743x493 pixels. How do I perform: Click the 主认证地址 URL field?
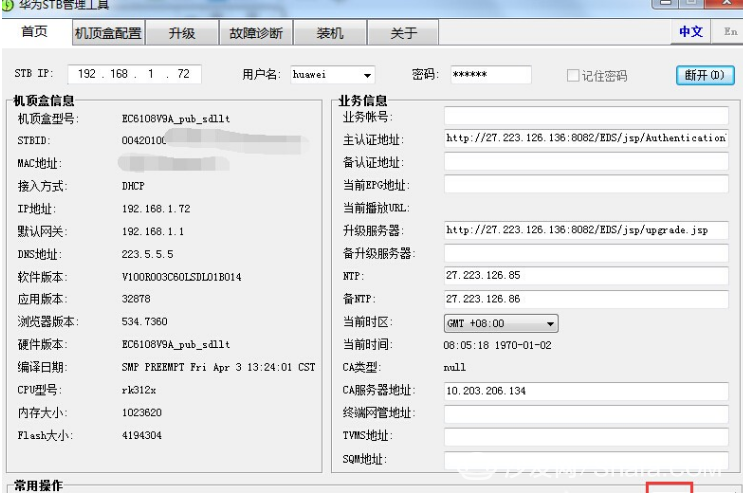586,138
